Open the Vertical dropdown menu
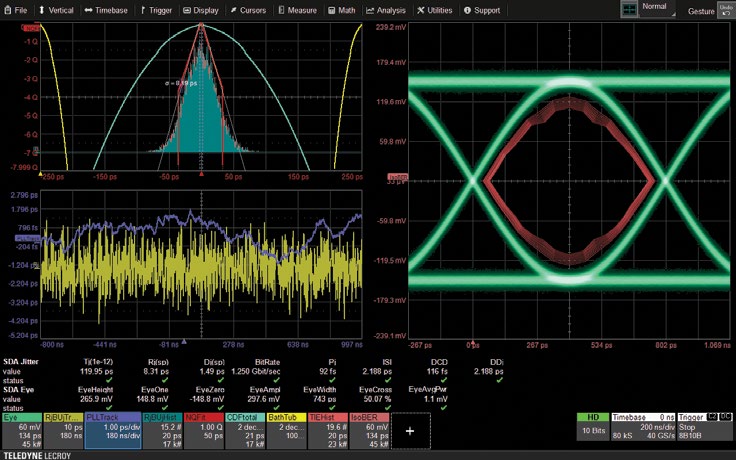Viewport: 736px width, 460px height. click(57, 10)
